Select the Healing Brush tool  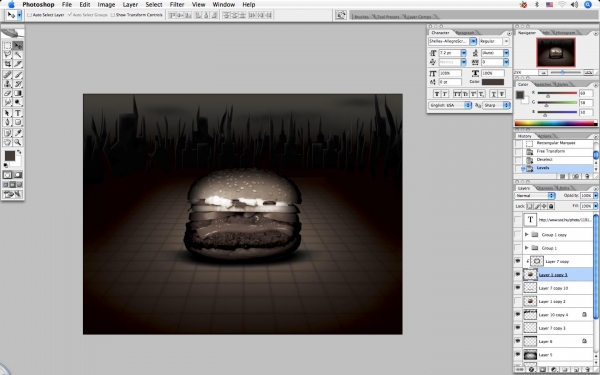[7, 75]
